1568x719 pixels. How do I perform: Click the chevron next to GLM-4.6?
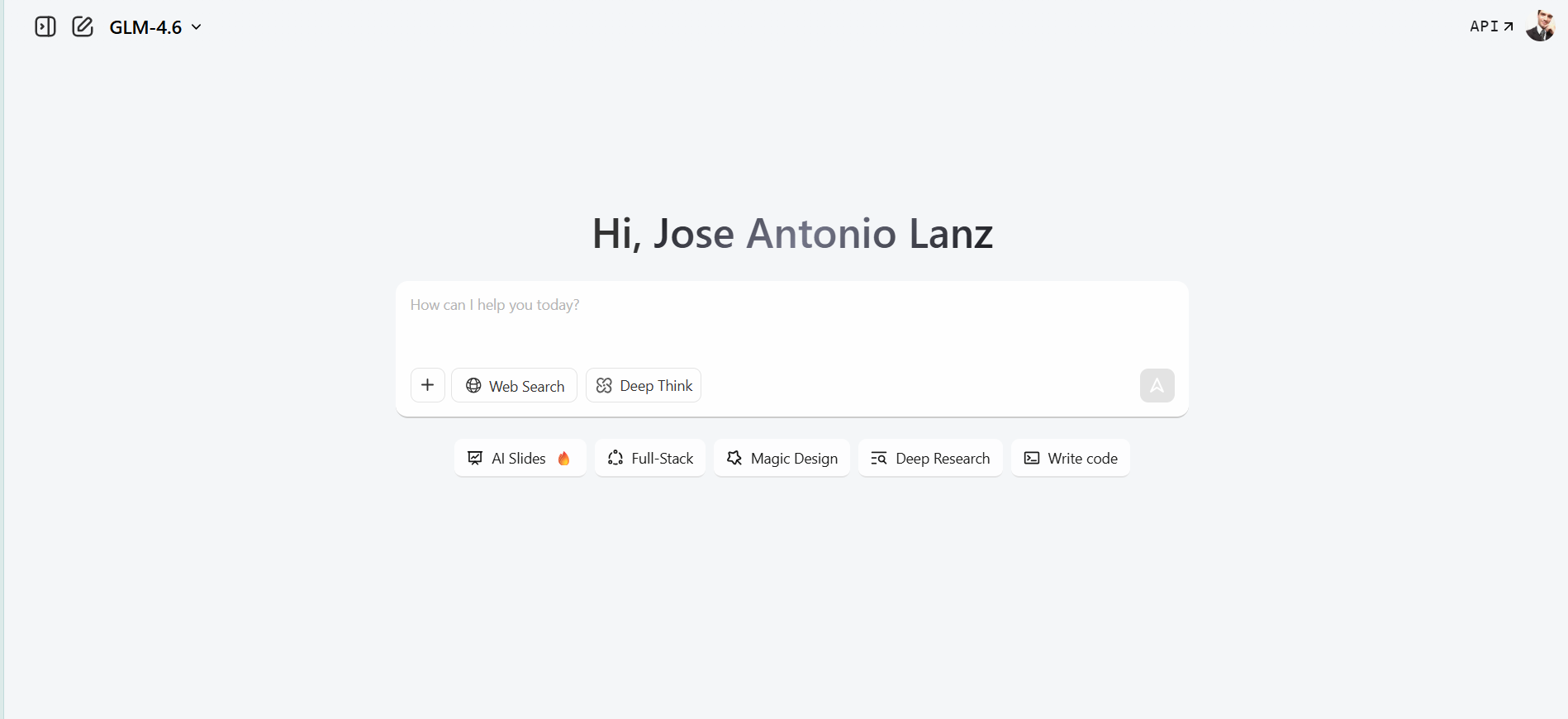(x=197, y=27)
